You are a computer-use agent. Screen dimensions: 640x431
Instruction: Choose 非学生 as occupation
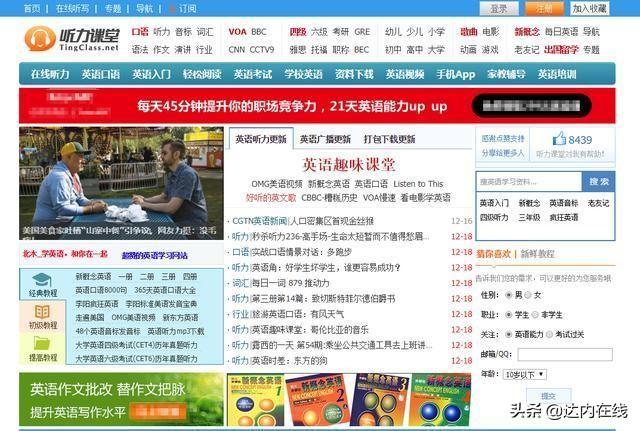535,315
